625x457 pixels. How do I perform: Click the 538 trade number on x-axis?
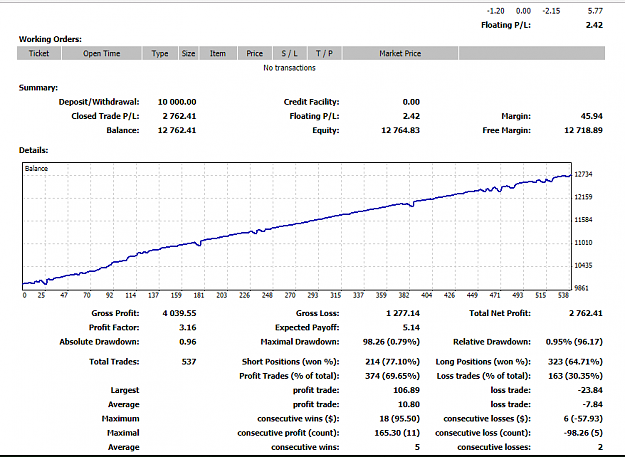pos(563,295)
